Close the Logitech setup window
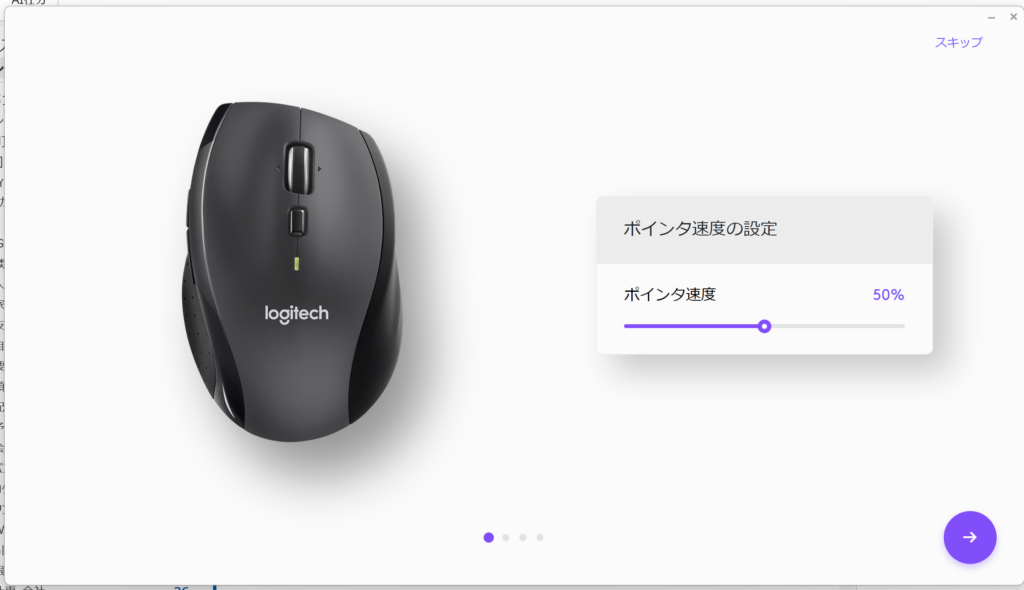The width and height of the screenshot is (1024, 590). tap(1014, 17)
